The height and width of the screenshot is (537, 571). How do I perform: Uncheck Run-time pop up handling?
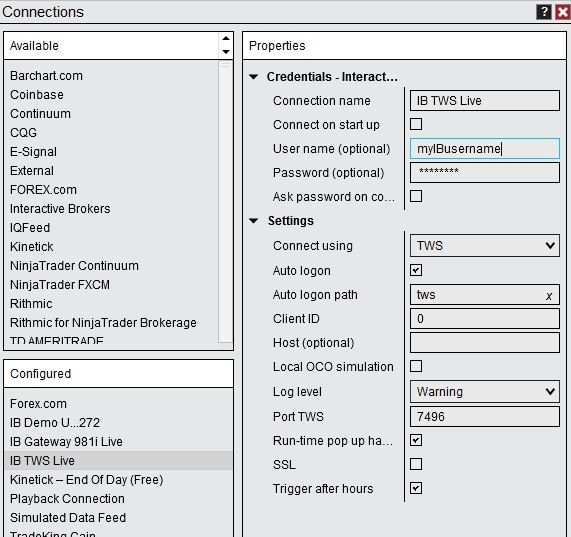coord(416,440)
